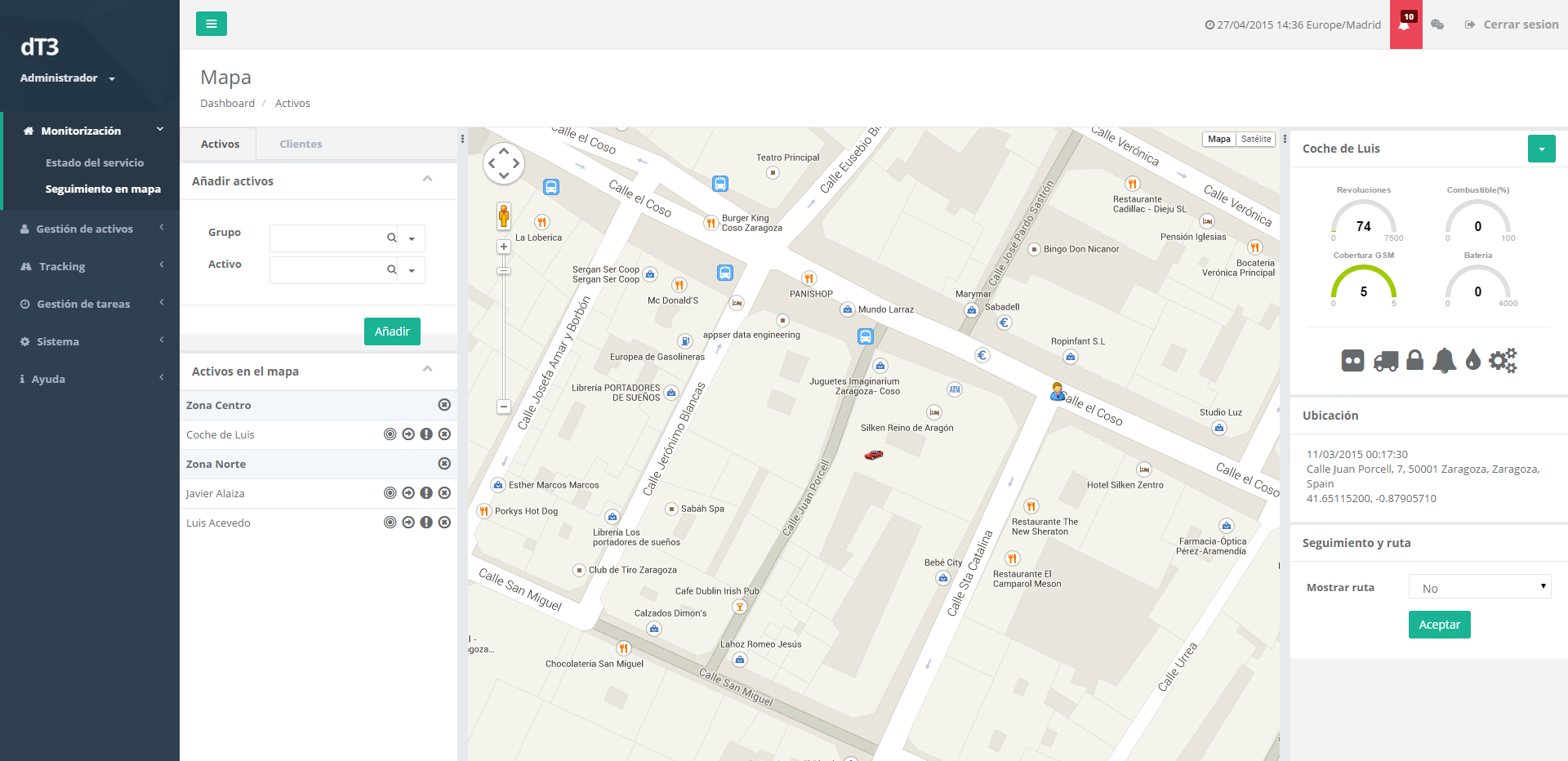Click the red car marker on the map
1568x761 pixels.
tap(874, 455)
